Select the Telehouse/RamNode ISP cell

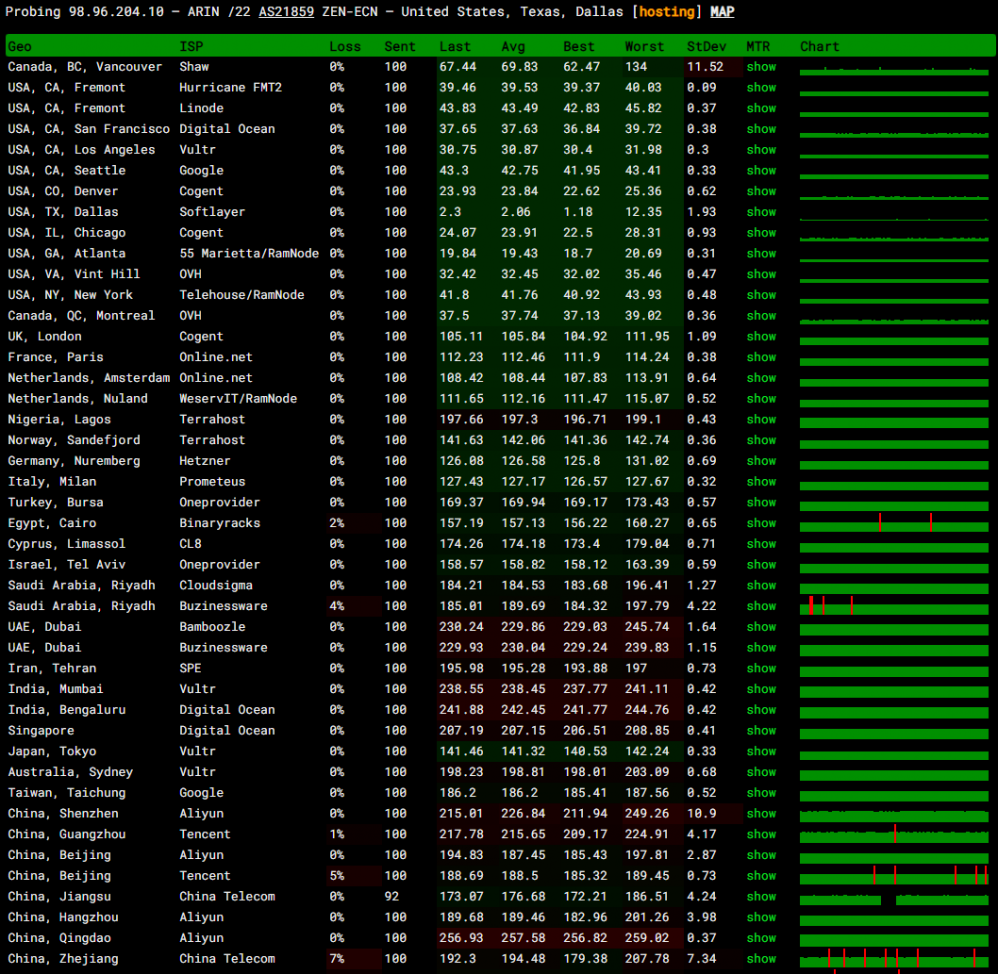242,295
